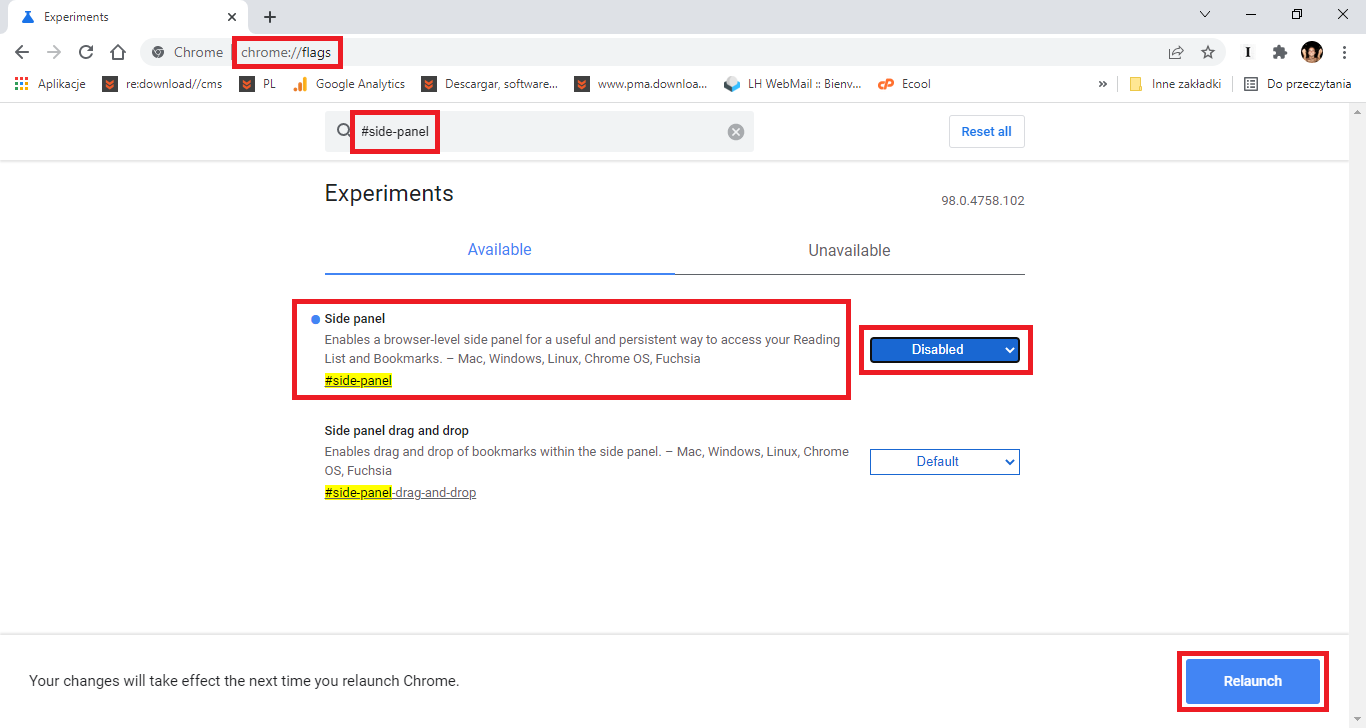
Task: Click the flags search field
Action: (x=539, y=131)
